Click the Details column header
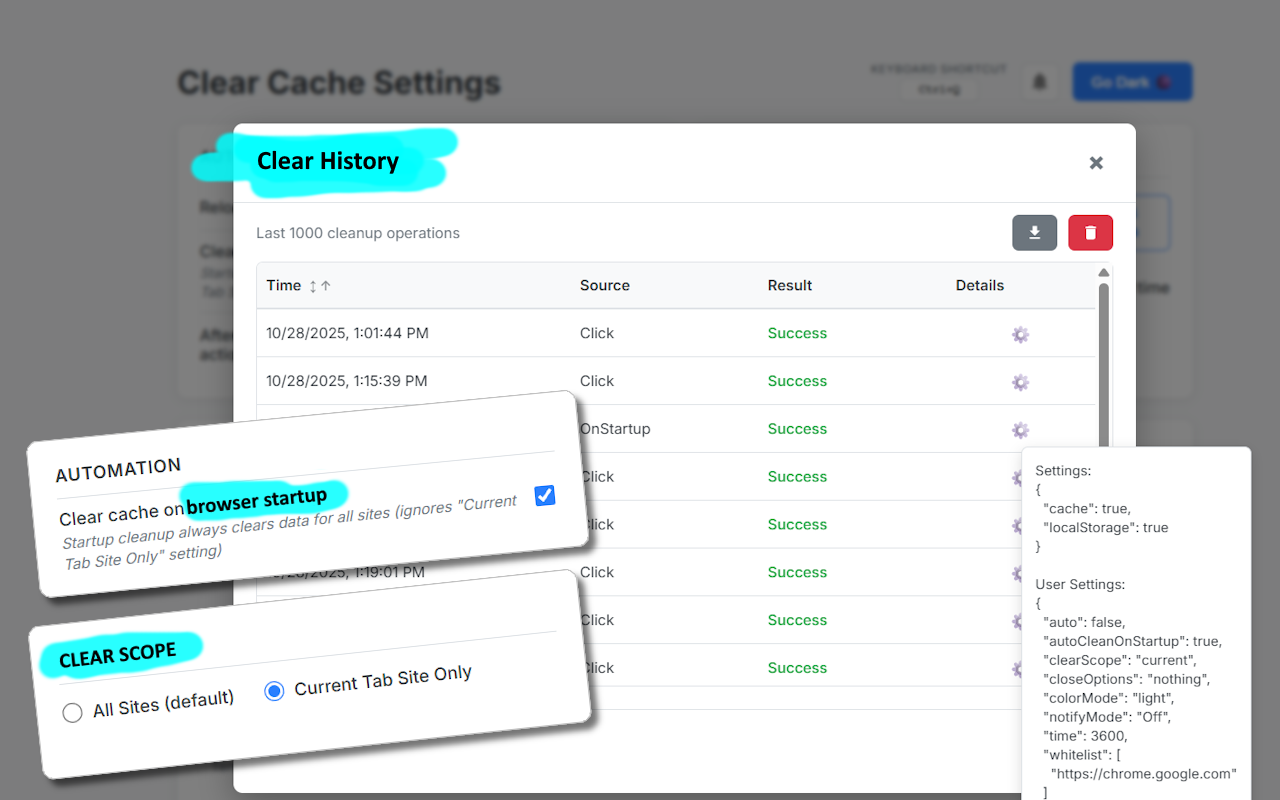 click(x=980, y=286)
